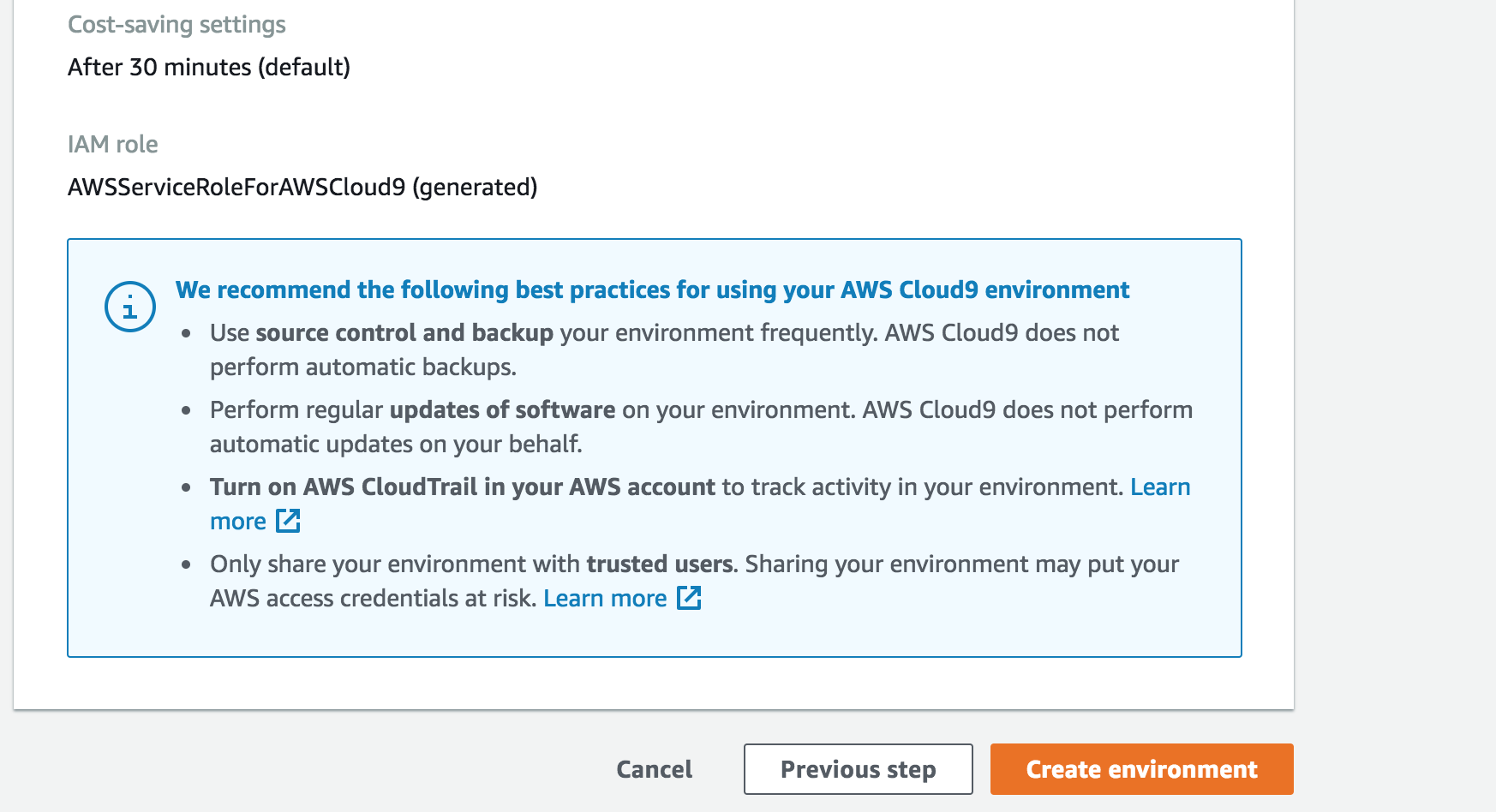Select the "After 30 minutes (default)" value
This screenshot has height=812, width=1496.
pos(209,67)
